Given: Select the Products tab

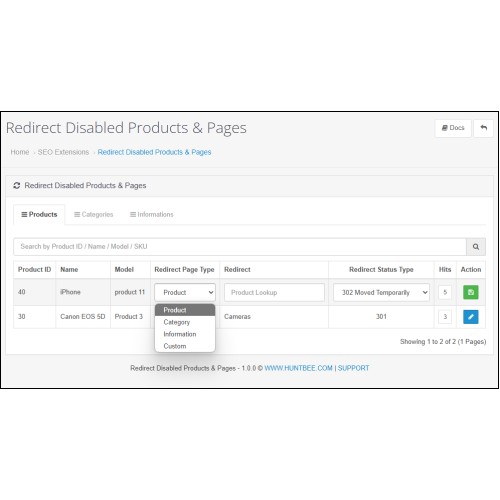Looking at the screenshot, I should 39,214.
